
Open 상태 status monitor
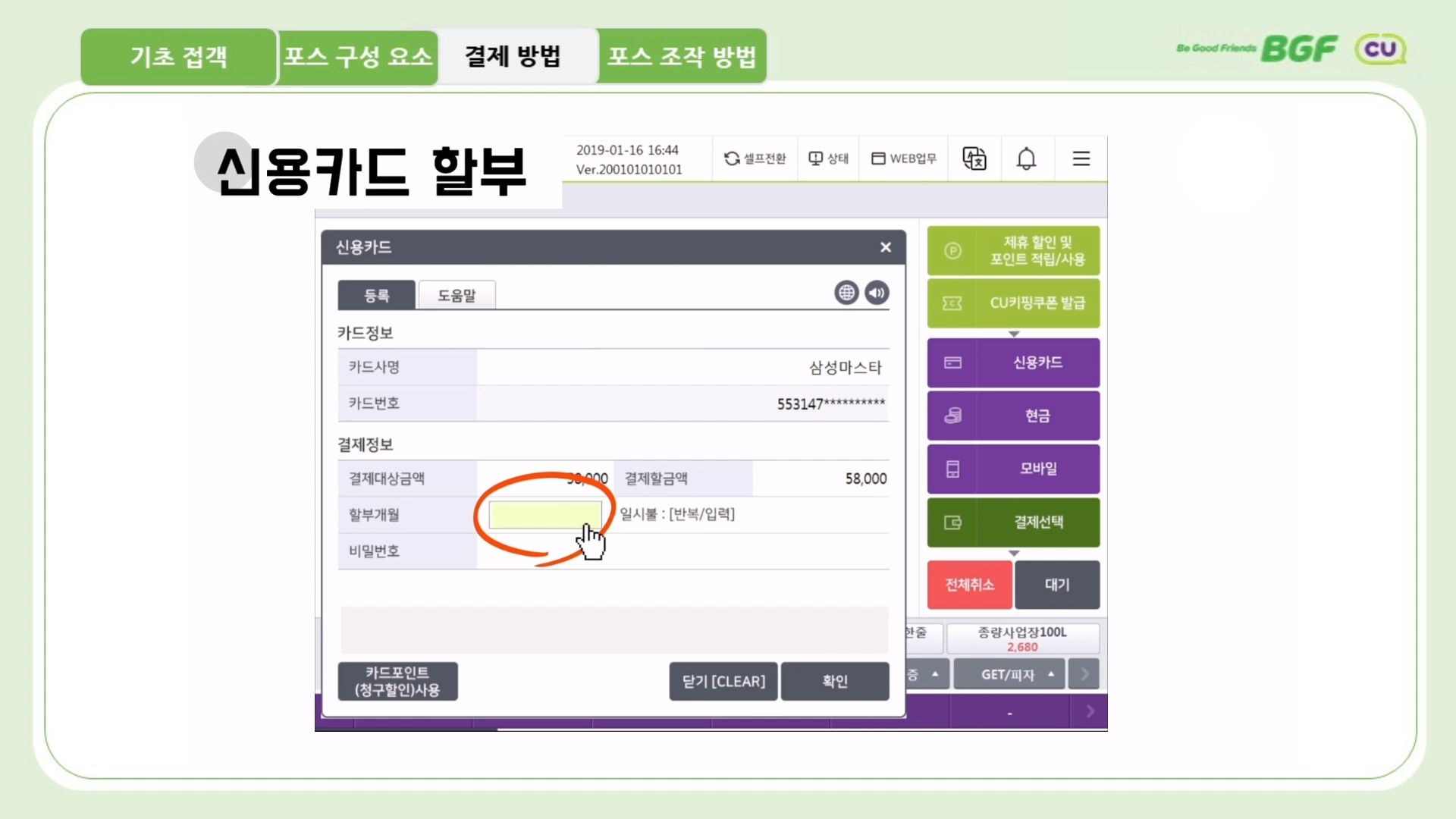click(x=828, y=158)
